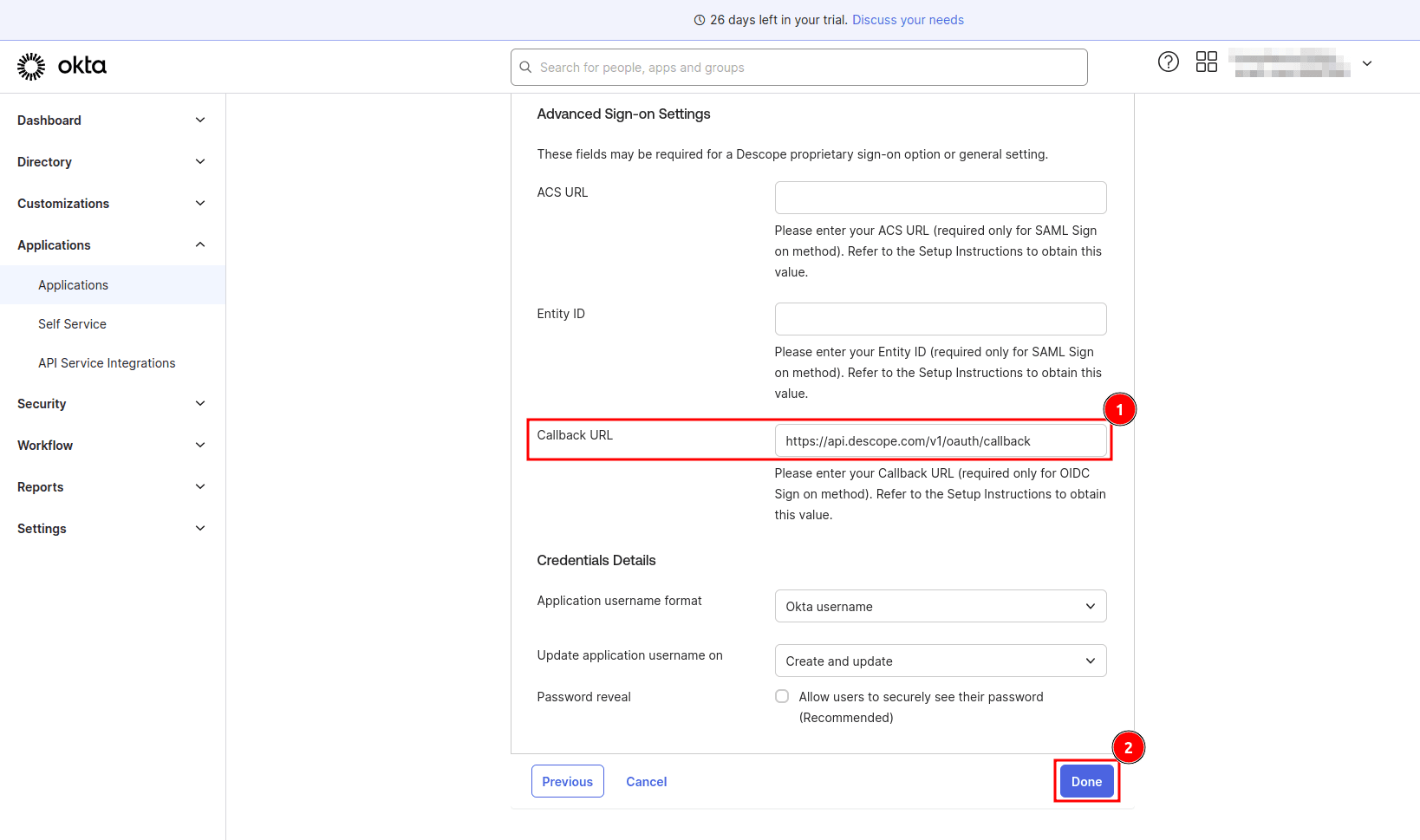The height and width of the screenshot is (840, 1420).
Task: Click the Okta logo
Action: point(61,66)
